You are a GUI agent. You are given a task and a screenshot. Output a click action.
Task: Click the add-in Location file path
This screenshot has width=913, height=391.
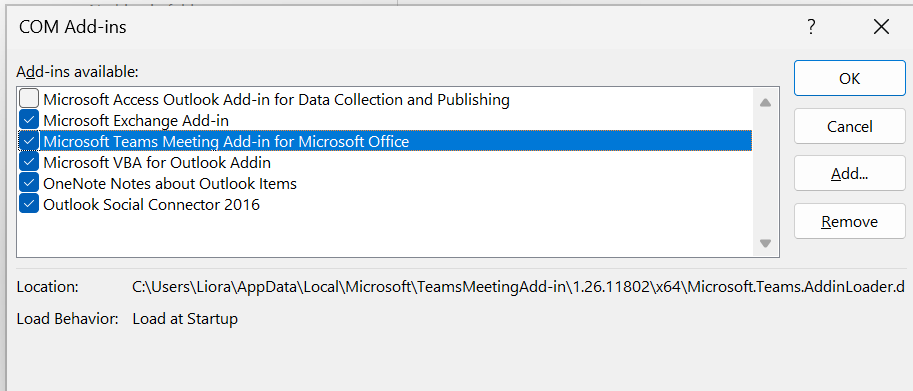pos(519,287)
